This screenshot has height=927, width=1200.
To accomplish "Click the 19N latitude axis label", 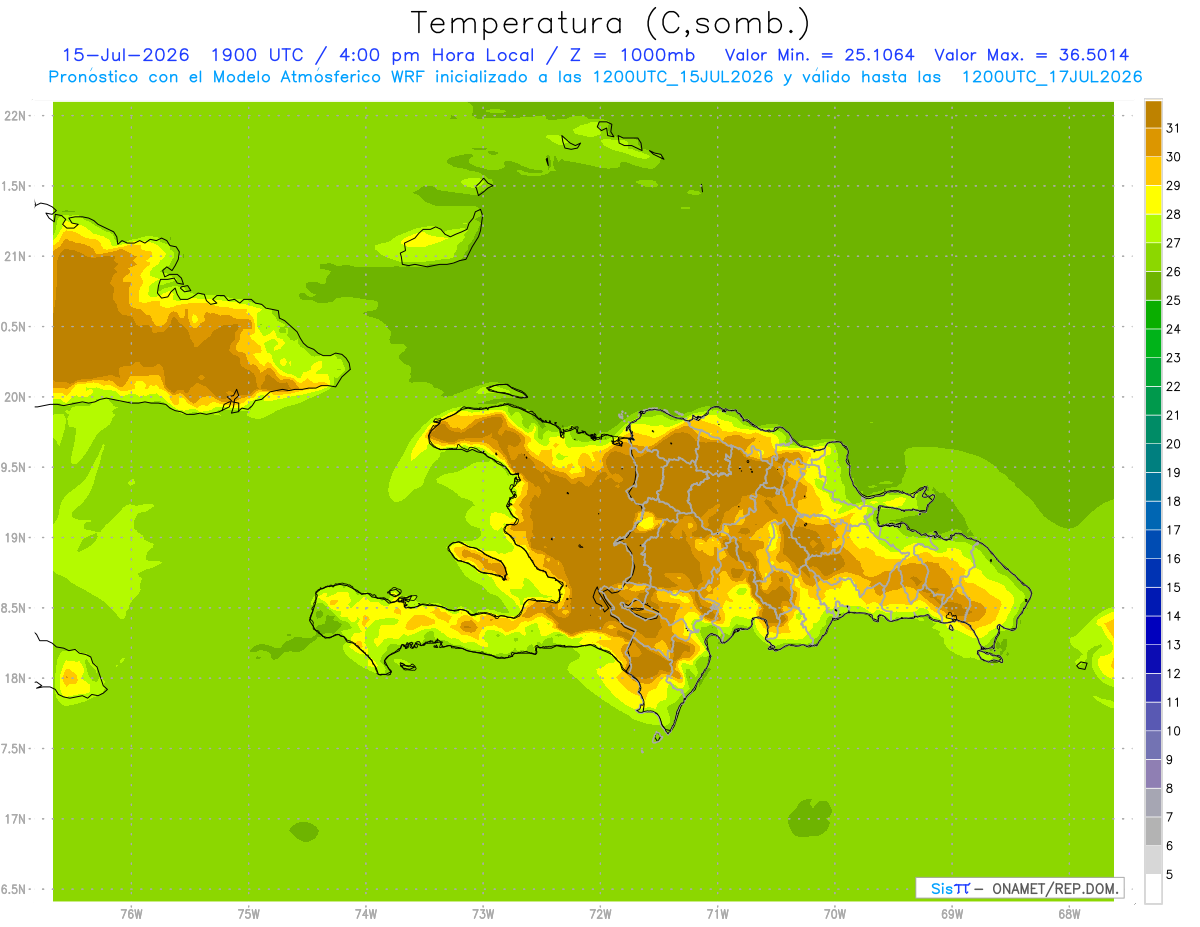I will point(17,538).
